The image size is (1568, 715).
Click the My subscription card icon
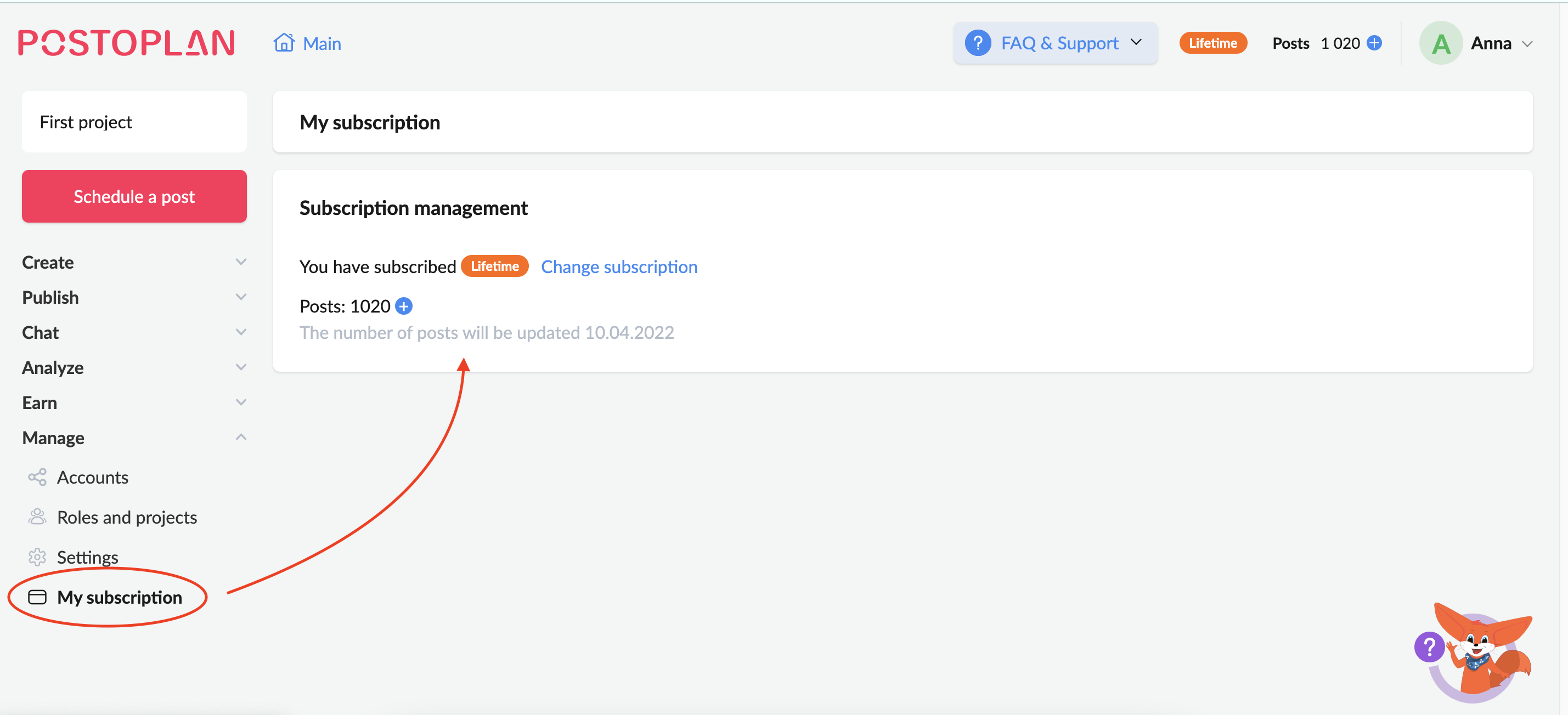click(x=37, y=597)
